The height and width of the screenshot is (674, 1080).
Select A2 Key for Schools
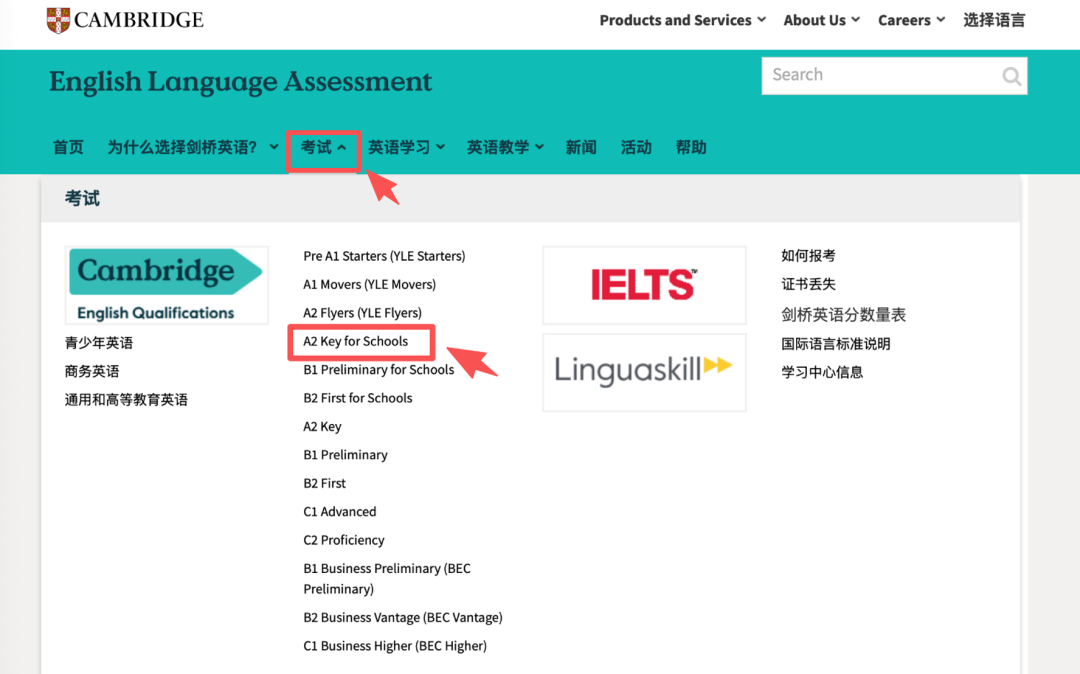[x=355, y=341]
